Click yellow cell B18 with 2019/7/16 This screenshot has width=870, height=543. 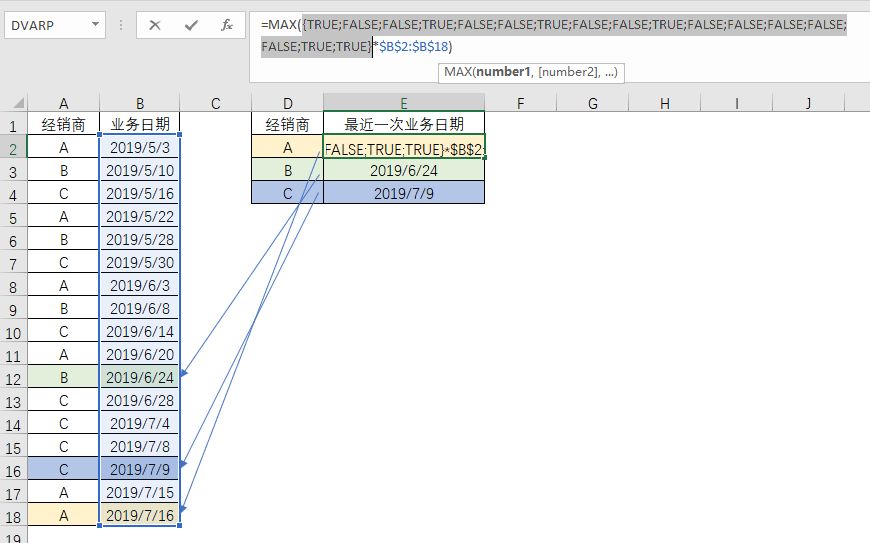coord(140,515)
